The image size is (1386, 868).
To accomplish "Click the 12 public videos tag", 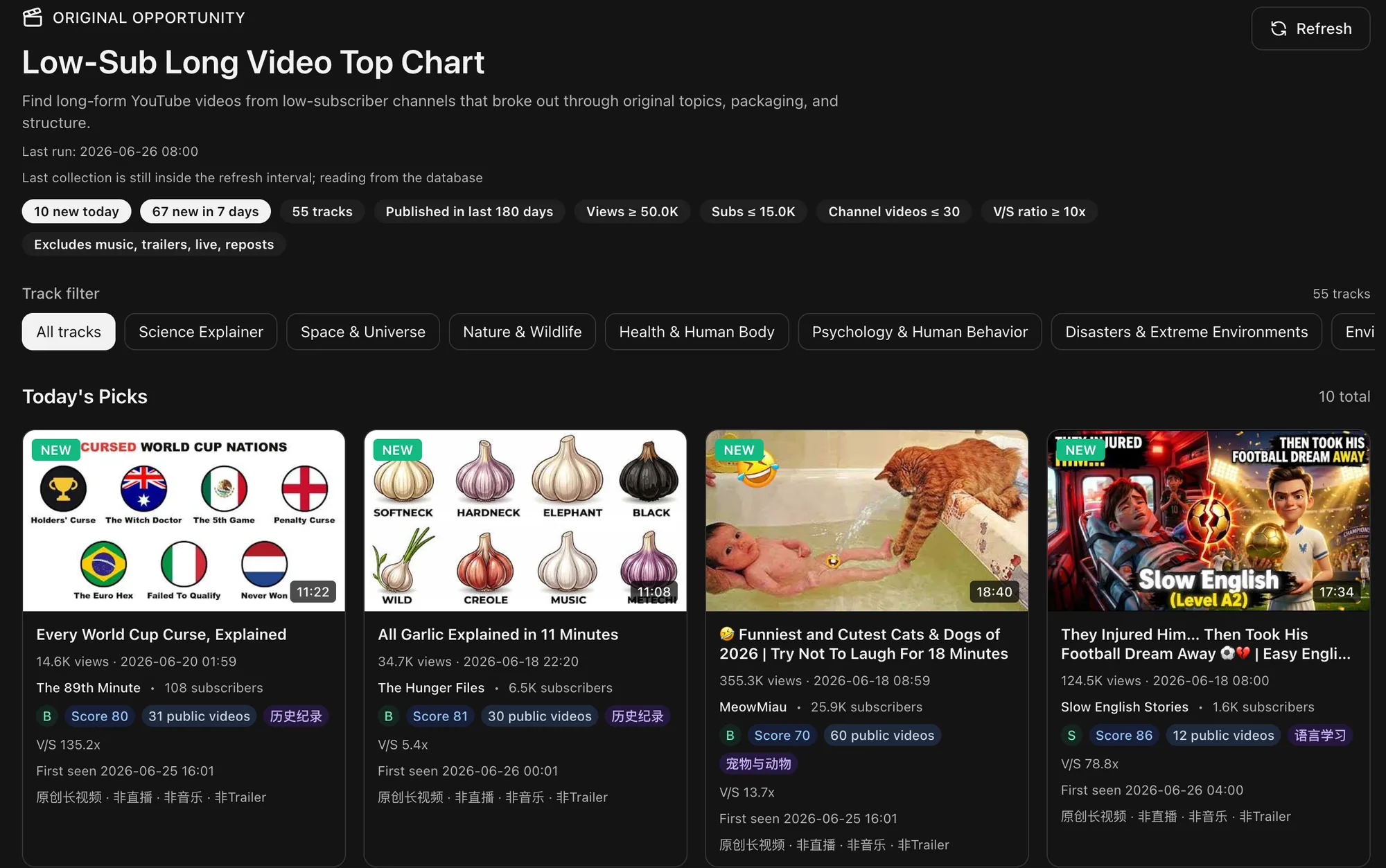I will (x=1223, y=736).
